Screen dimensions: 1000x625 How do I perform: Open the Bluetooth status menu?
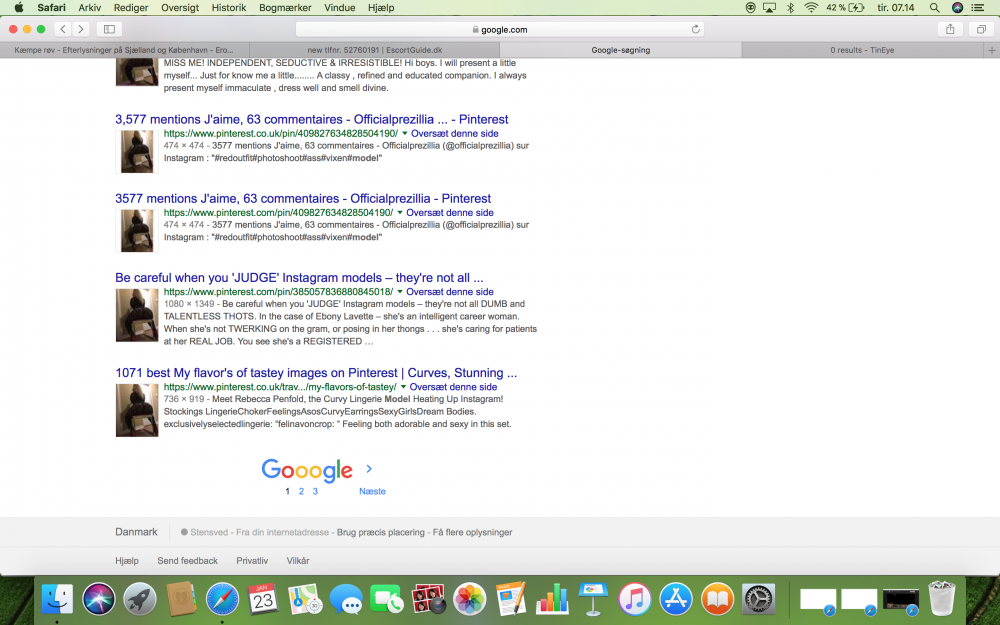790,8
